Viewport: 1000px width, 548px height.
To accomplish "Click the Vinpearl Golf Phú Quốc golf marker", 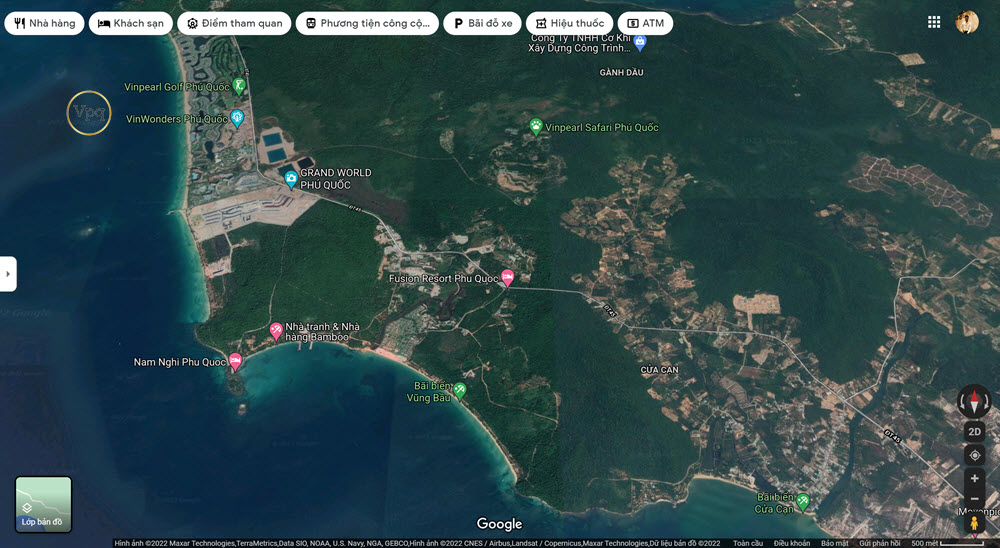I will [x=239, y=85].
